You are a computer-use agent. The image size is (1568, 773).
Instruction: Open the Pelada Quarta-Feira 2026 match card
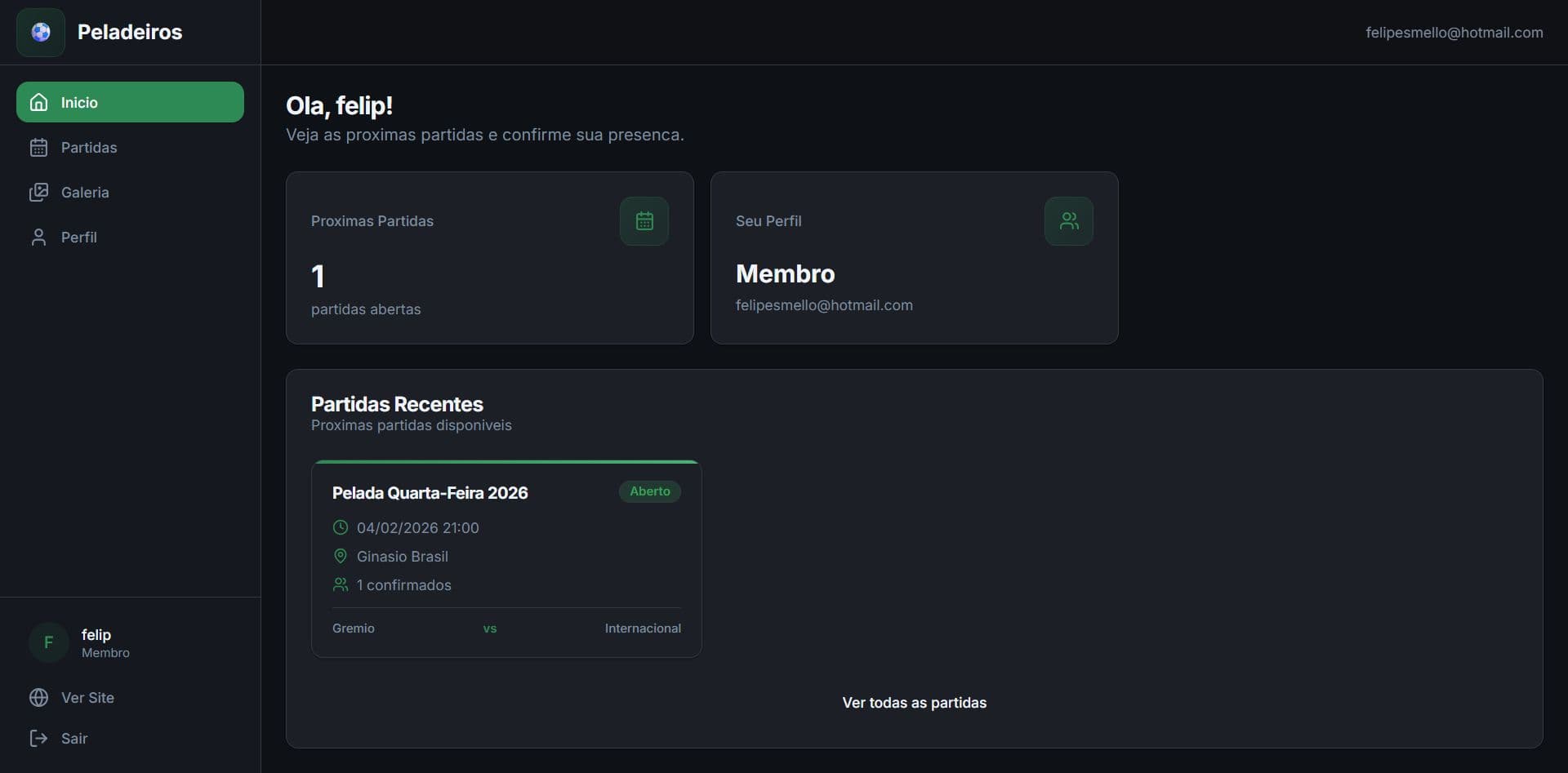coord(506,559)
